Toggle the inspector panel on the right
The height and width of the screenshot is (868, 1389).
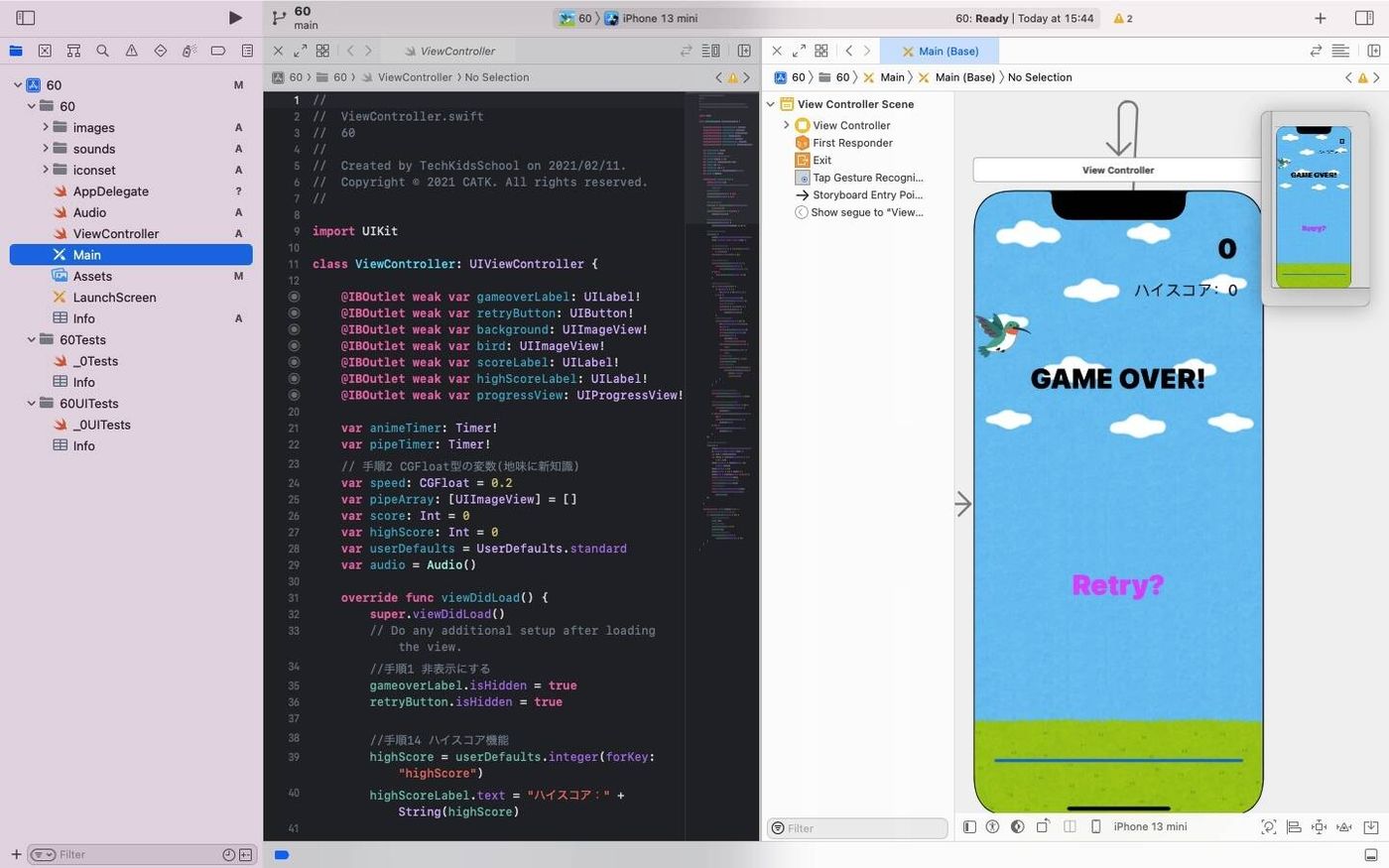tap(1364, 18)
